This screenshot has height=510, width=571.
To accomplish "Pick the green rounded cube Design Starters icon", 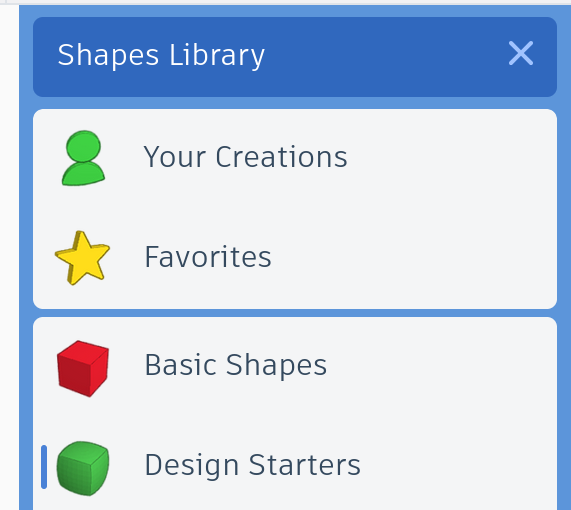I will [x=83, y=468].
